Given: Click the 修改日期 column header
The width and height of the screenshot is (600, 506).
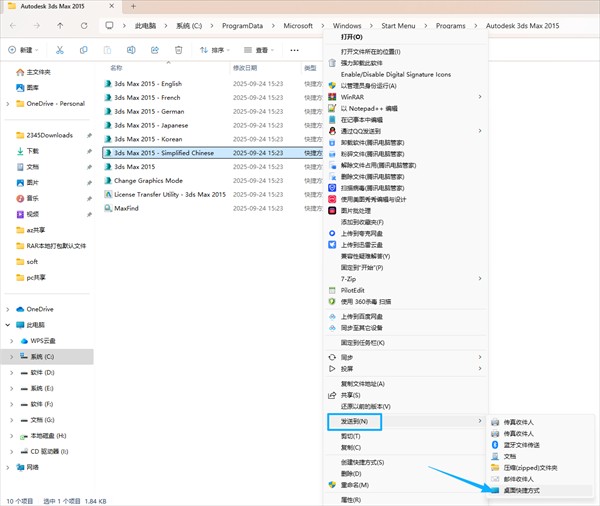Looking at the screenshot, I should coord(249,67).
